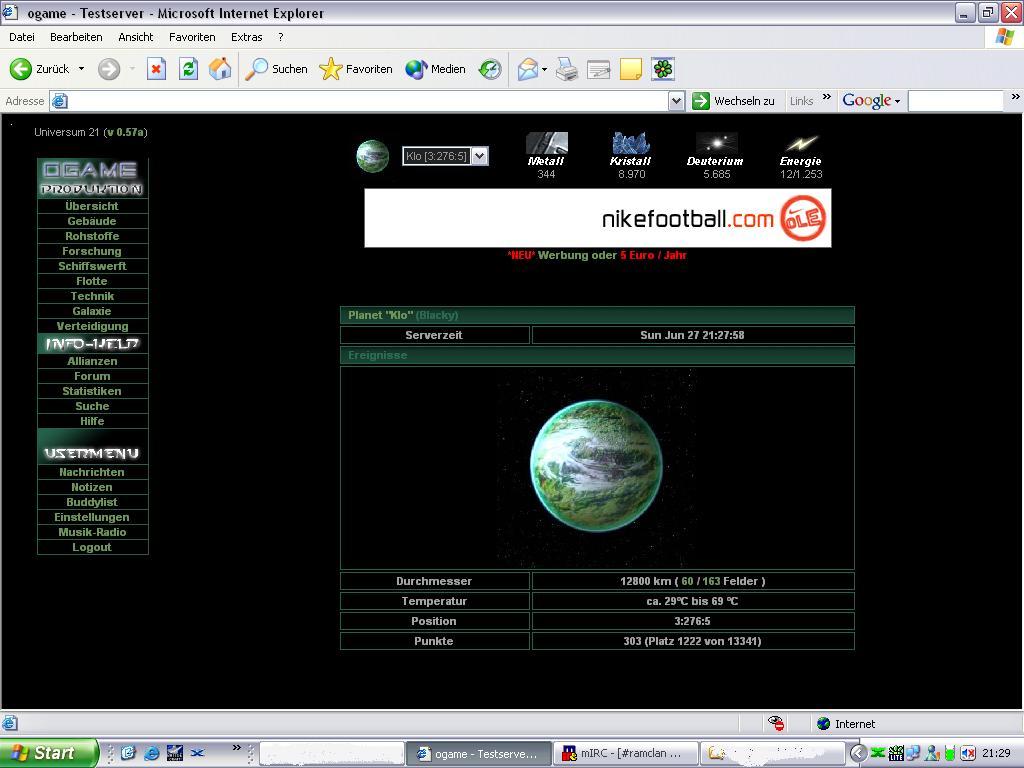Go to Schiffswerft in the sidebar
The height and width of the screenshot is (768, 1024).
click(x=92, y=266)
